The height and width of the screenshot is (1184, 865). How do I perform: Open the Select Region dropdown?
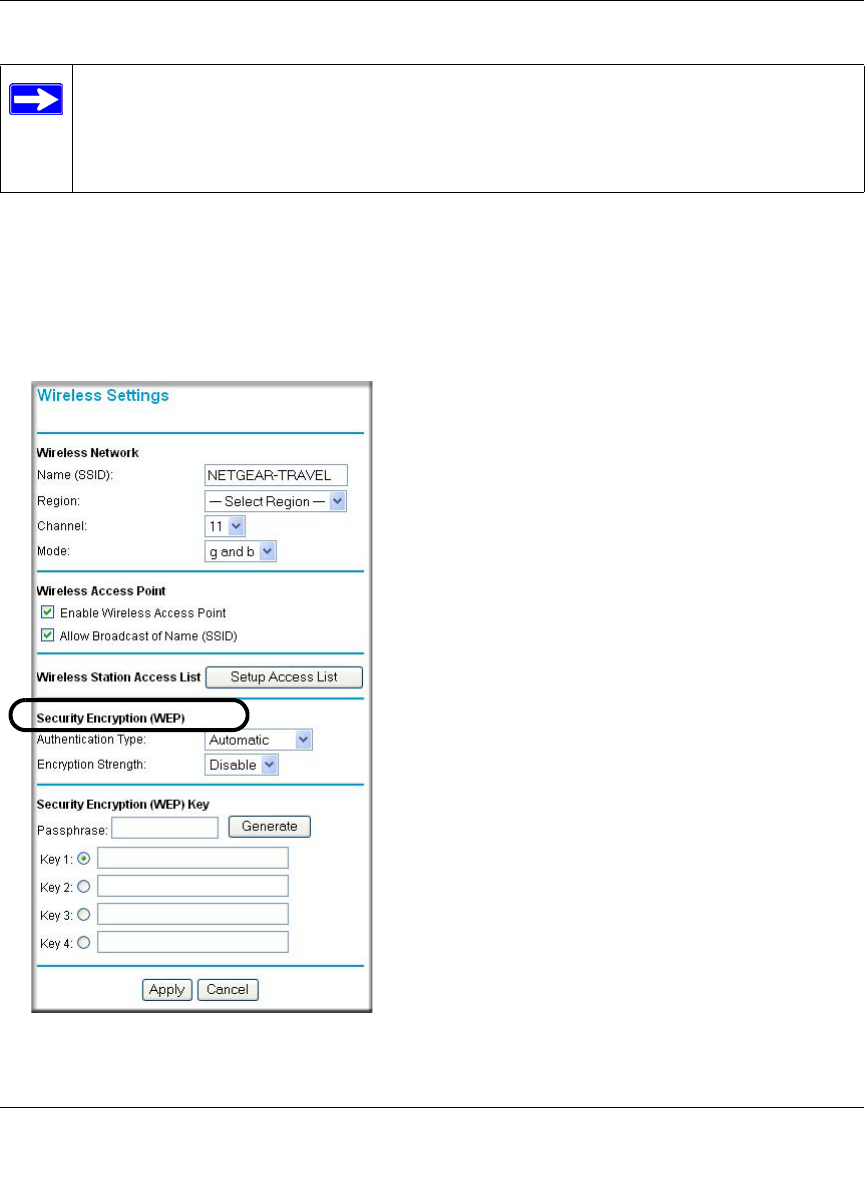(276, 501)
